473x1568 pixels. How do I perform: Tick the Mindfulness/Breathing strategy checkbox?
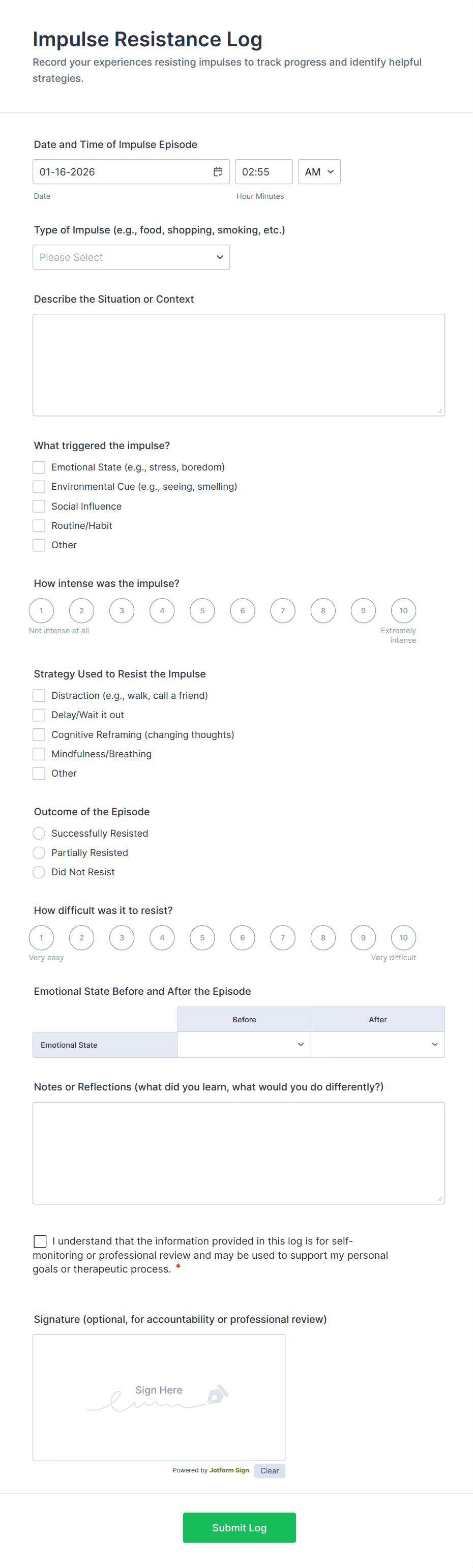(39, 754)
